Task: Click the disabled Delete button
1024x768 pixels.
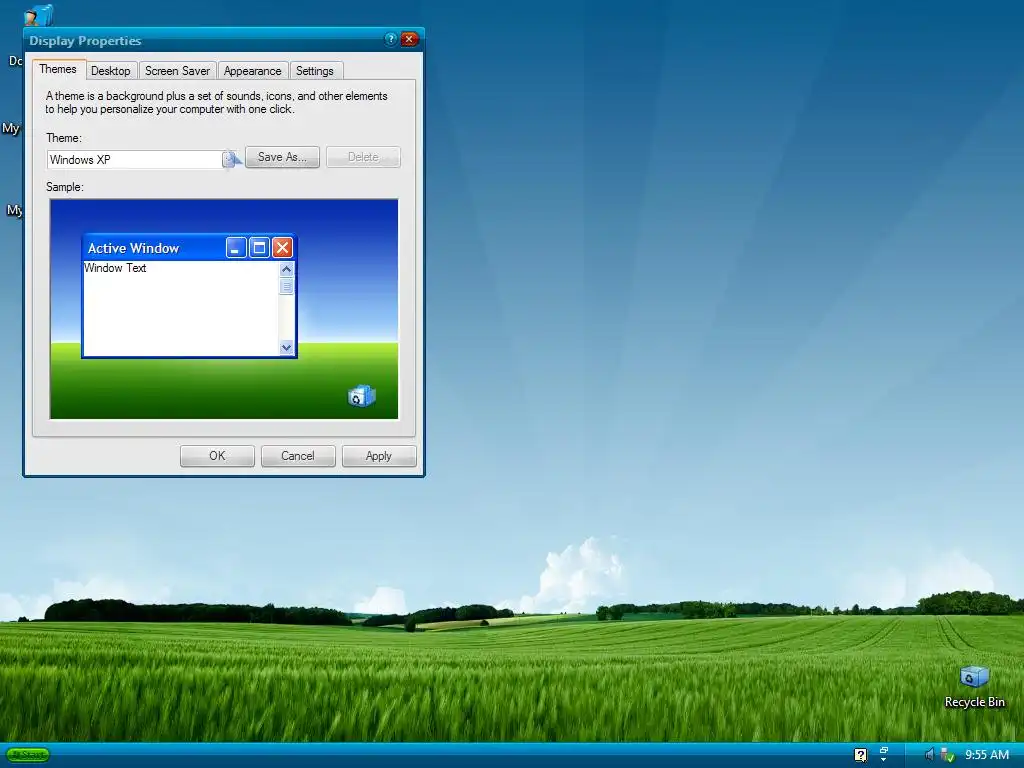Action: point(363,157)
